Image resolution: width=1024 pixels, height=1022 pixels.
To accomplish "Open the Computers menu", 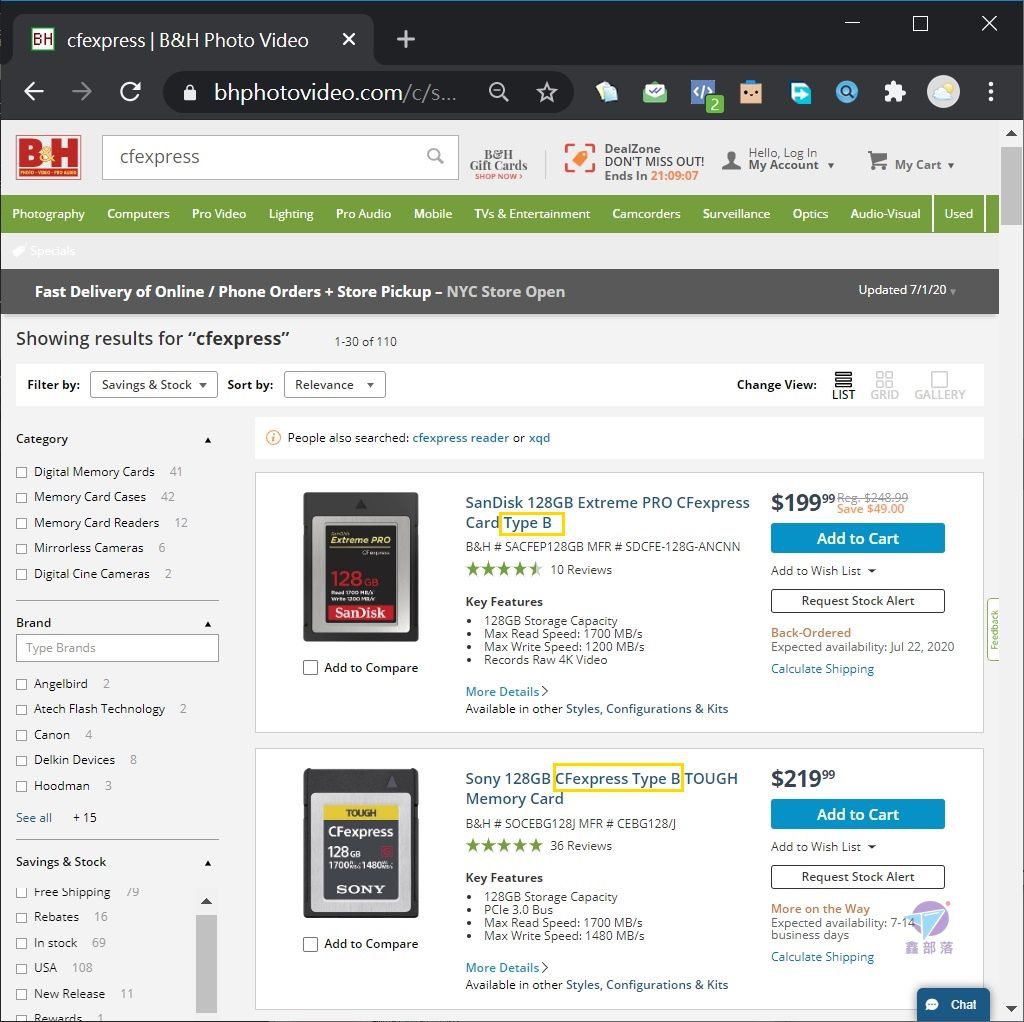I will point(138,214).
